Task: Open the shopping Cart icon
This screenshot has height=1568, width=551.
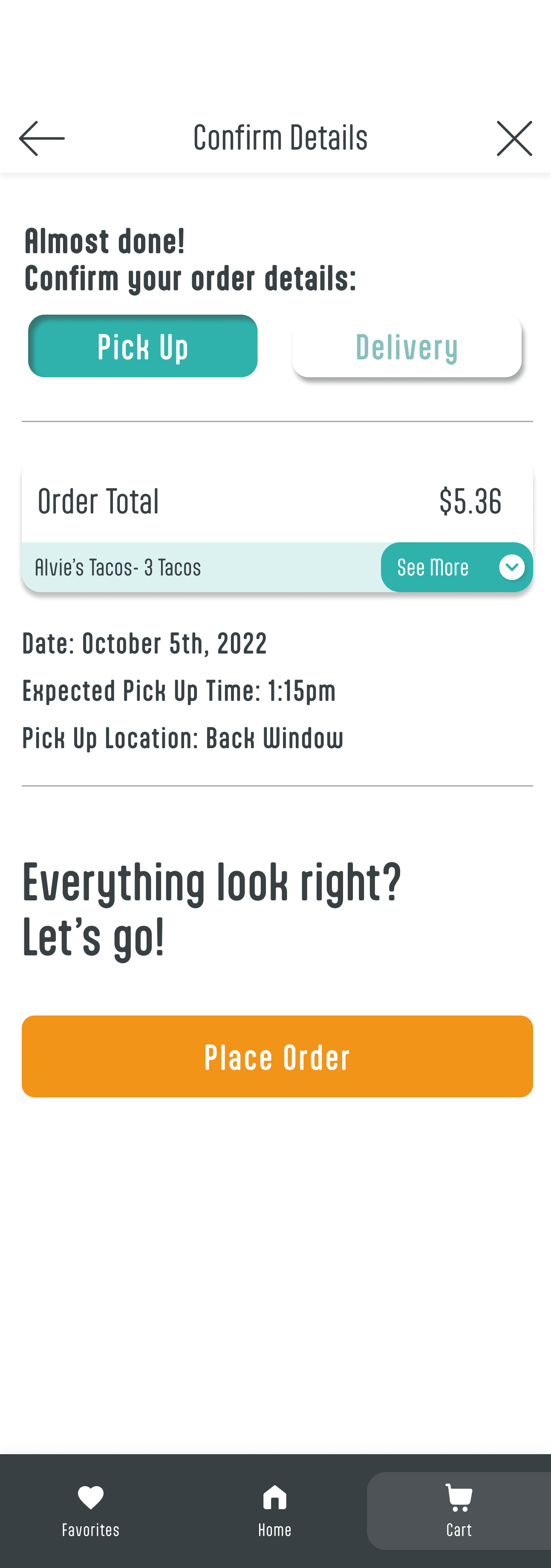Action: 459,1497
